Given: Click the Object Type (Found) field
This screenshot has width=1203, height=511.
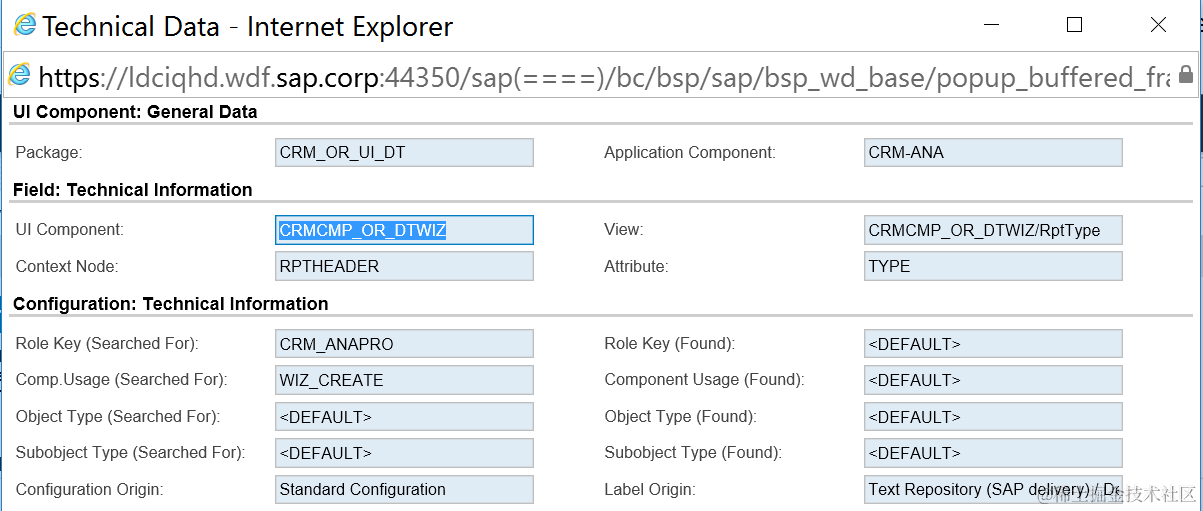Looking at the screenshot, I should tap(993, 417).
